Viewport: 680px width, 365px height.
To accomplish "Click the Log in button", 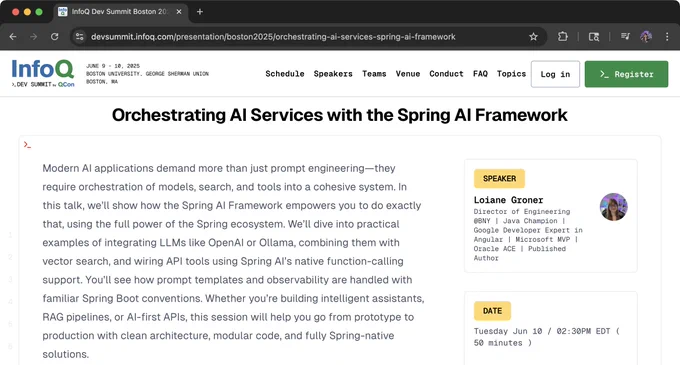I will (555, 74).
